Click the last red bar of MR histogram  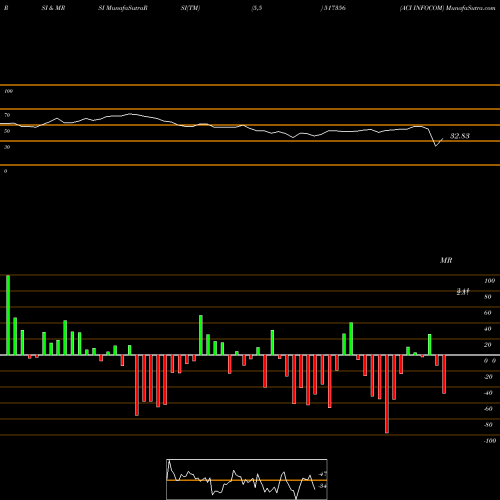click(444, 374)
